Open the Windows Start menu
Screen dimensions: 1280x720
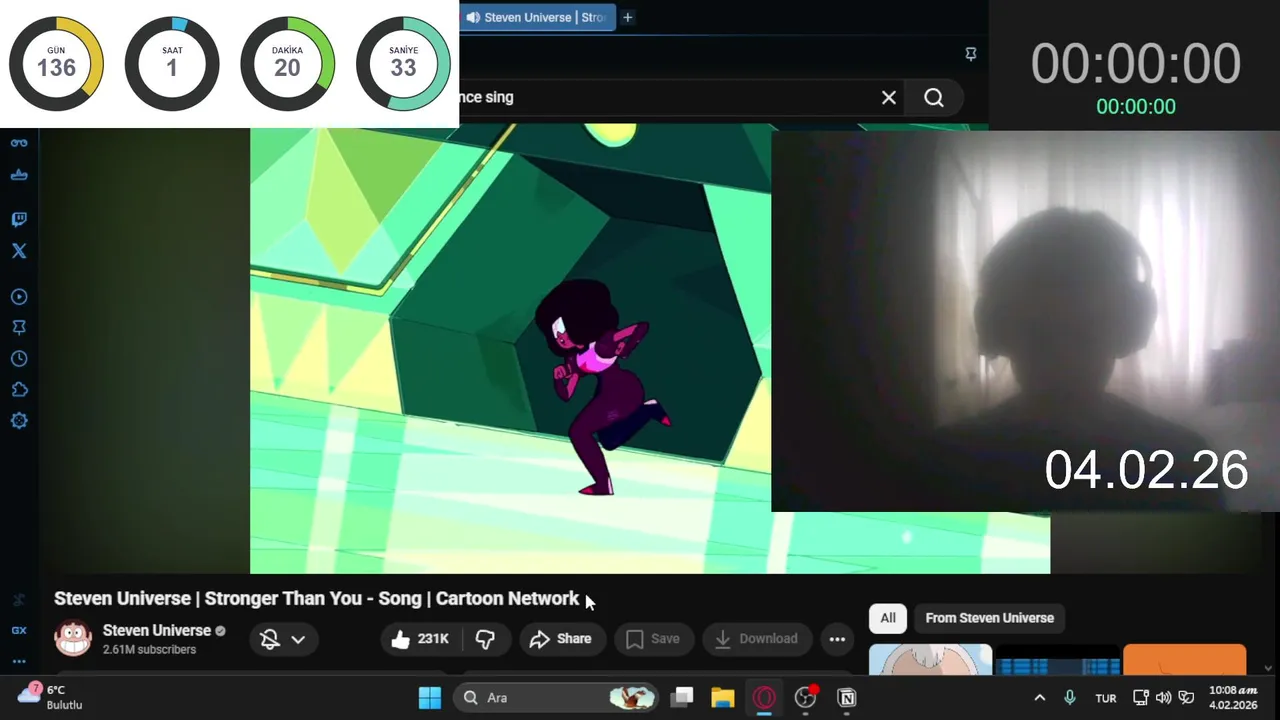430,698
